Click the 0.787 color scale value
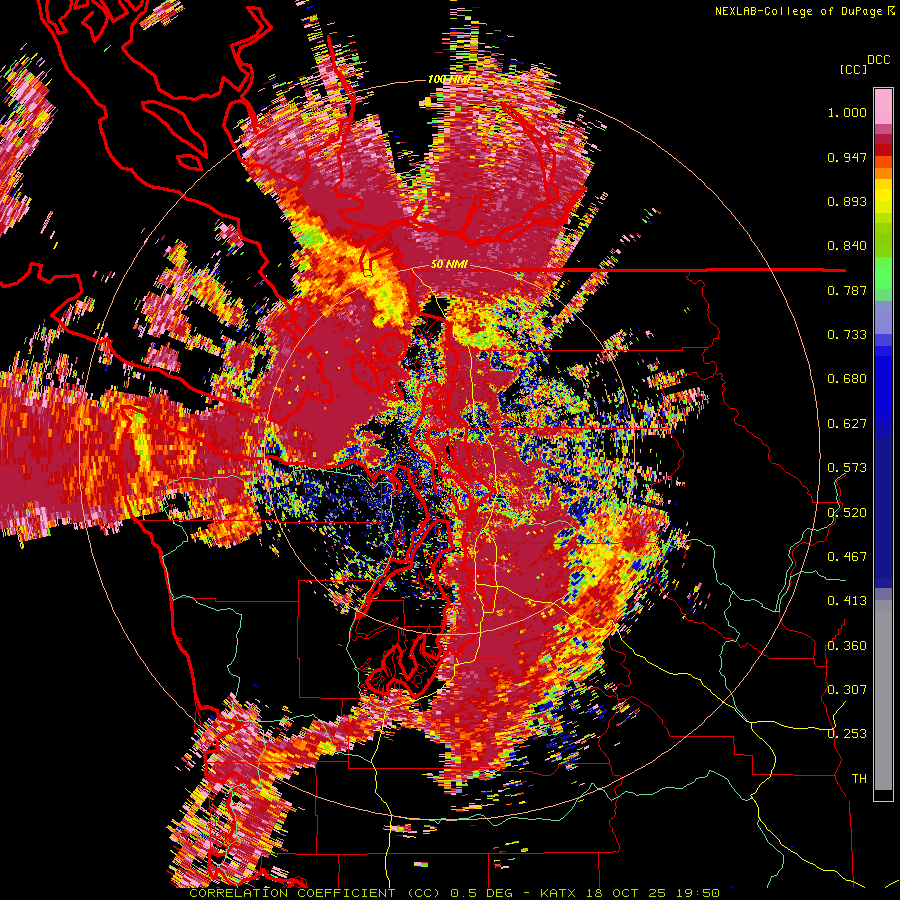900x900 pixels. (847, 290)
